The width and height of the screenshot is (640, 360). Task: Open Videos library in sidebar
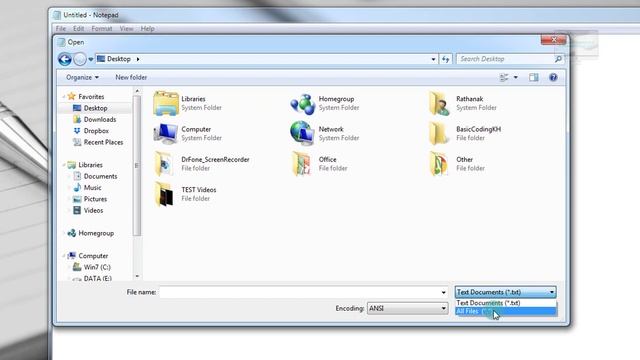pyautogui.click(x=88, y=211)
